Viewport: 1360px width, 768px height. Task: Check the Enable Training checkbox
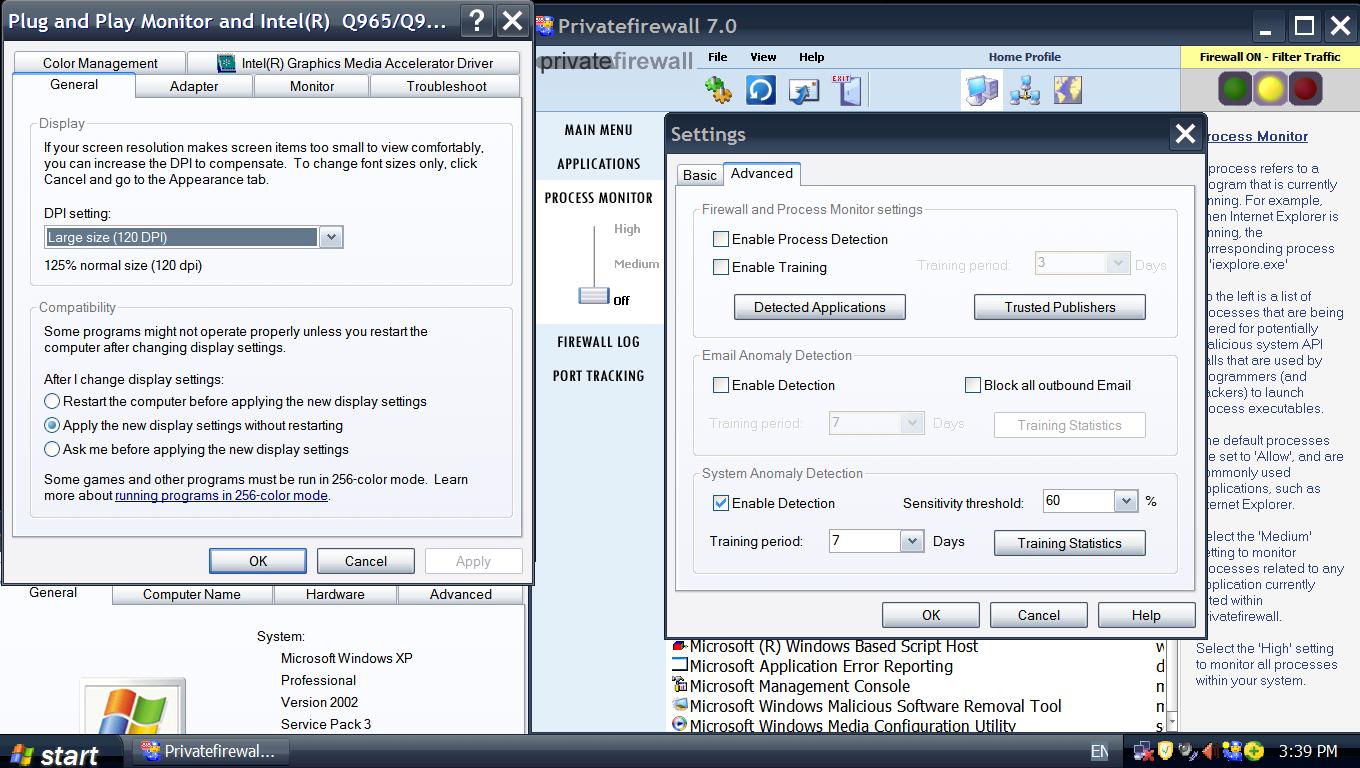720,267
